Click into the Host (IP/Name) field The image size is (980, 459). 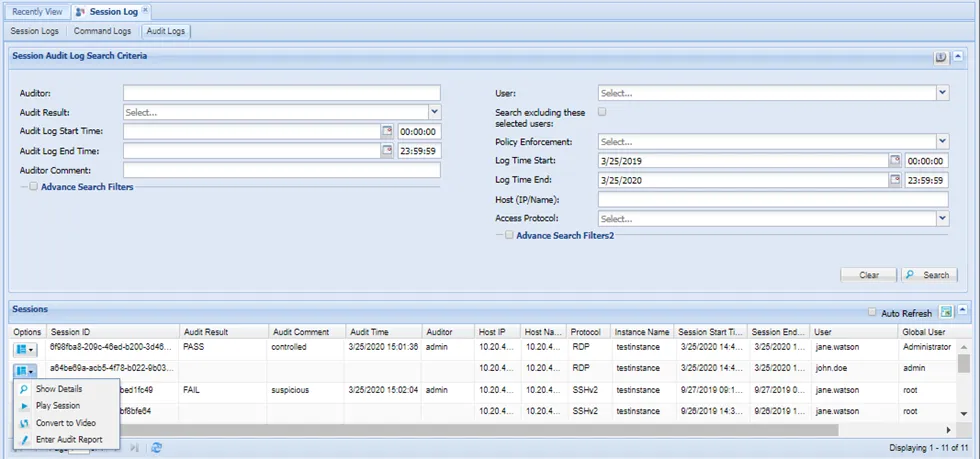coord(773,199)
